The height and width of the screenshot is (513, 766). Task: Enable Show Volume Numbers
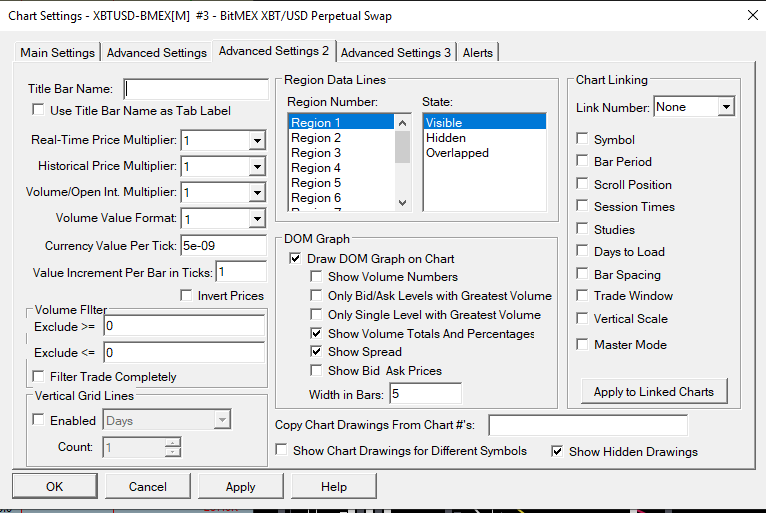316,277
